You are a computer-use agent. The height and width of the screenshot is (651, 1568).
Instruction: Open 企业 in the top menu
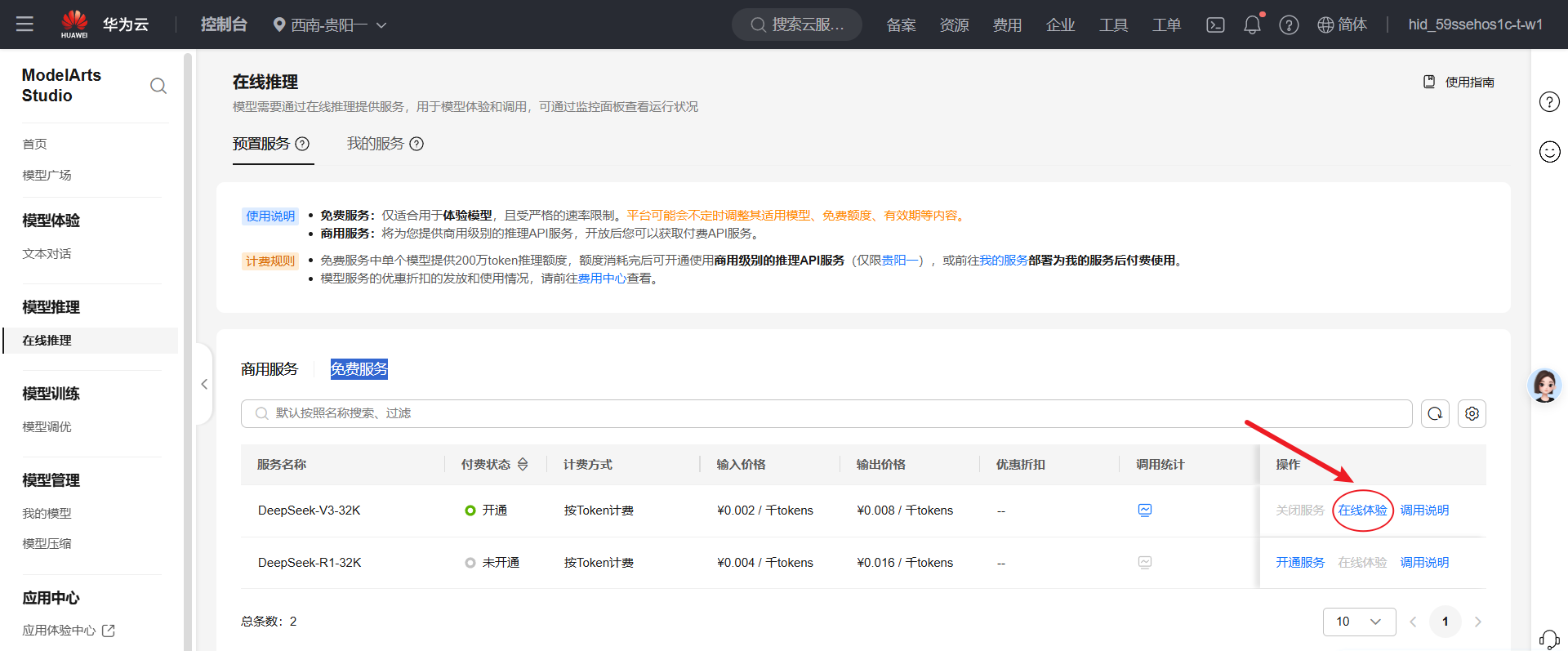tap(1060, 25)
